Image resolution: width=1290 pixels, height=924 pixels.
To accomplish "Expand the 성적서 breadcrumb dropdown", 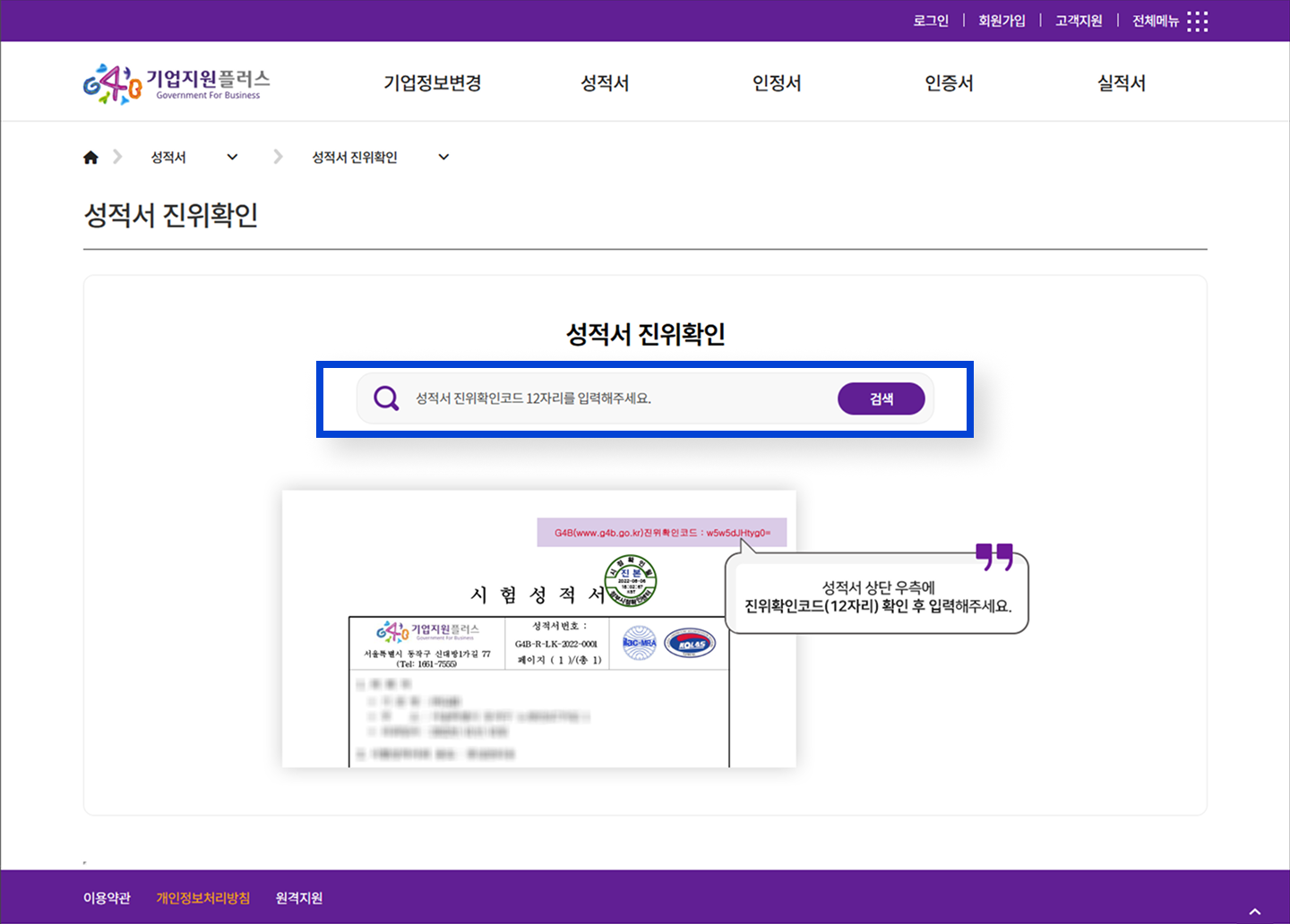I will point(232,158).
